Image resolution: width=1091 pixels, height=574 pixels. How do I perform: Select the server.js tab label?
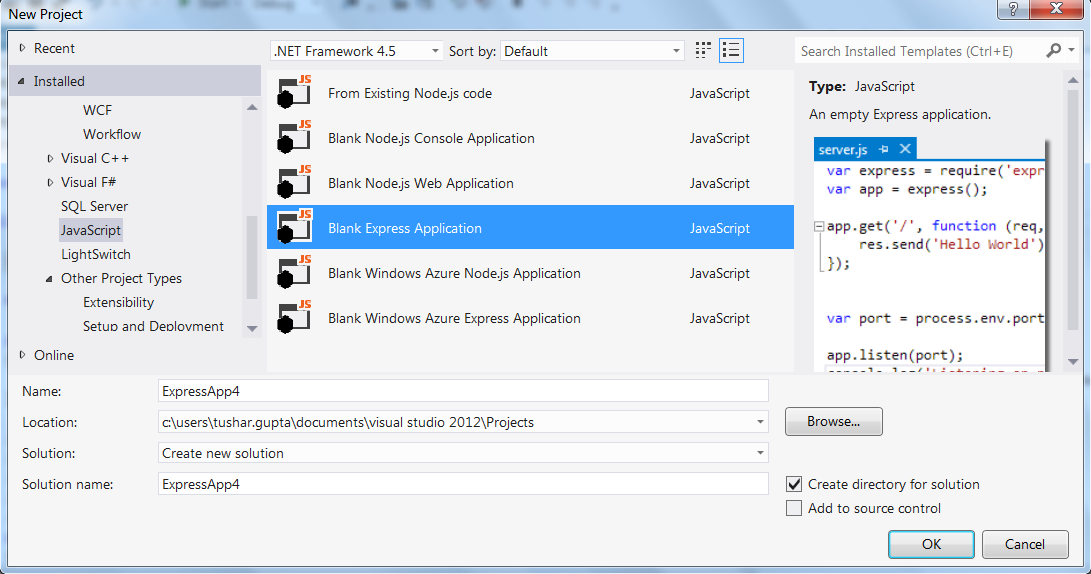(843, 150)
